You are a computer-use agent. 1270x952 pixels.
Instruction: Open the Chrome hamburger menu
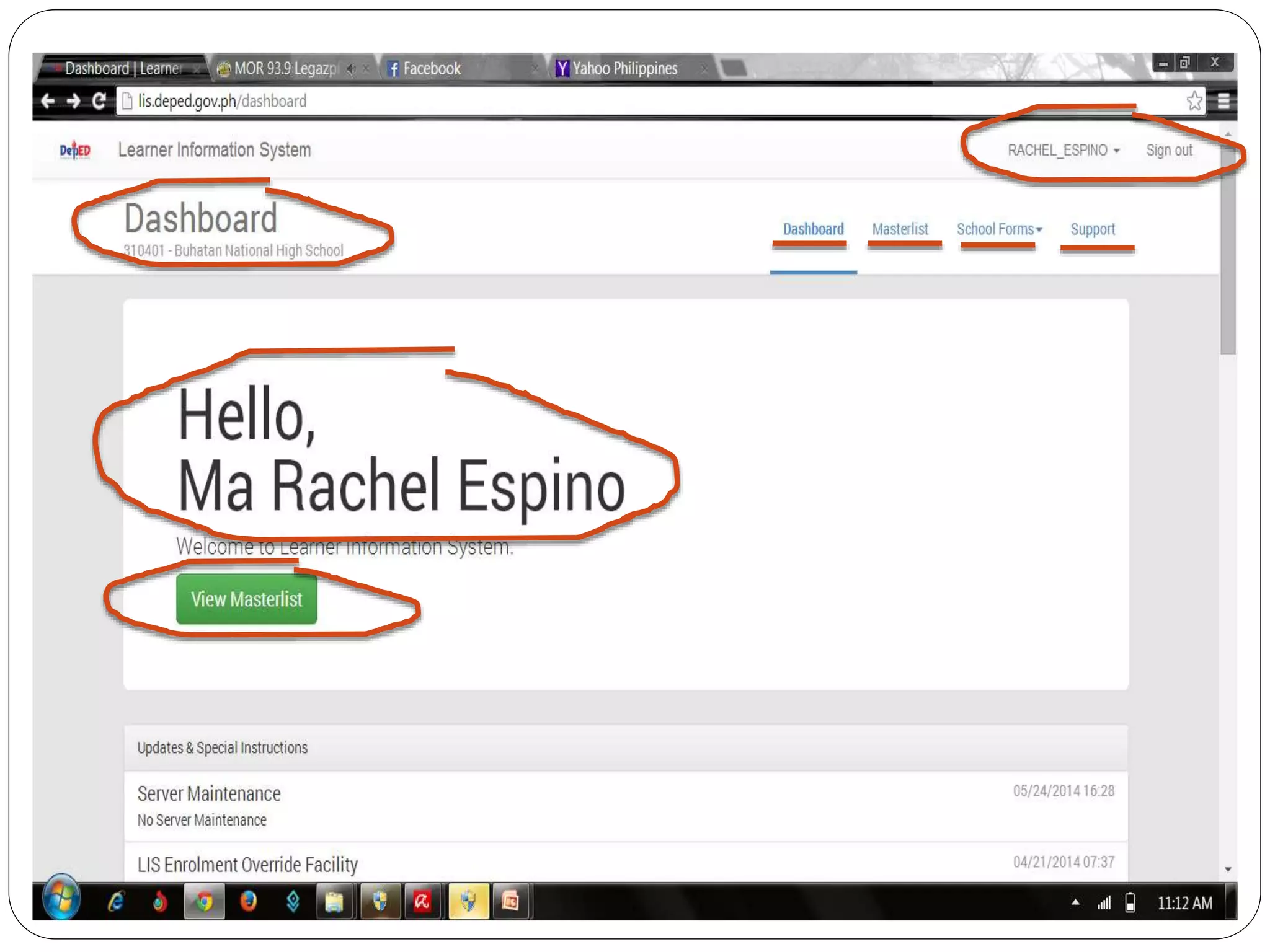[1223, 101]
